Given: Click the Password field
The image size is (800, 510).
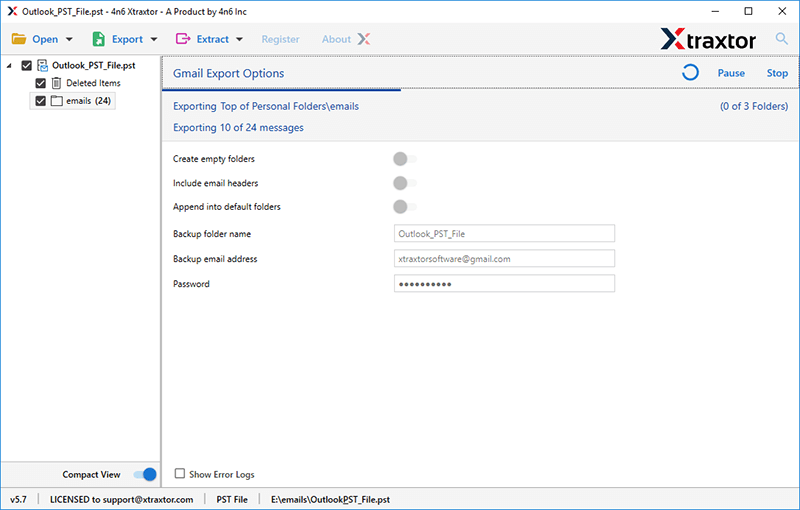Looking at the screenshot, I should pyautogui.click(x=504, y=284).
